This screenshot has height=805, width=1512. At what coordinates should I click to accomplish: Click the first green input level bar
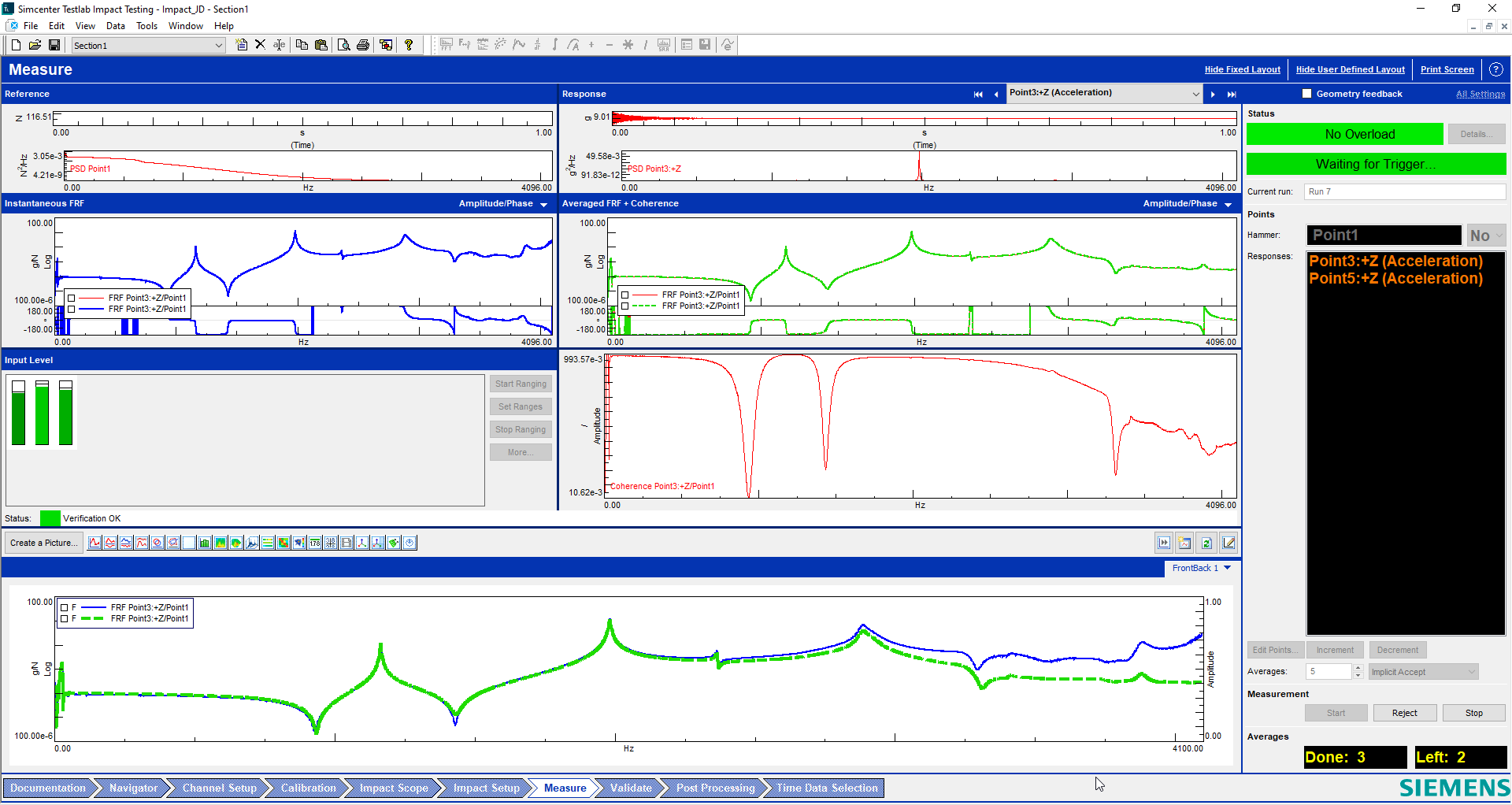pyautogui.click(x=18, y=413)
